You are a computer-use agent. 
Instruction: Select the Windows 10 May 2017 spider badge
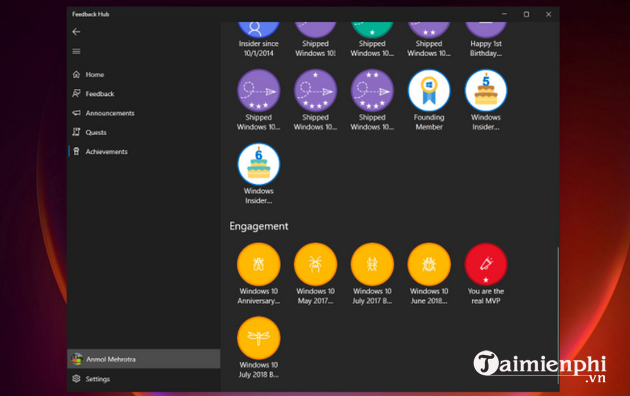(x=315, y=264)
